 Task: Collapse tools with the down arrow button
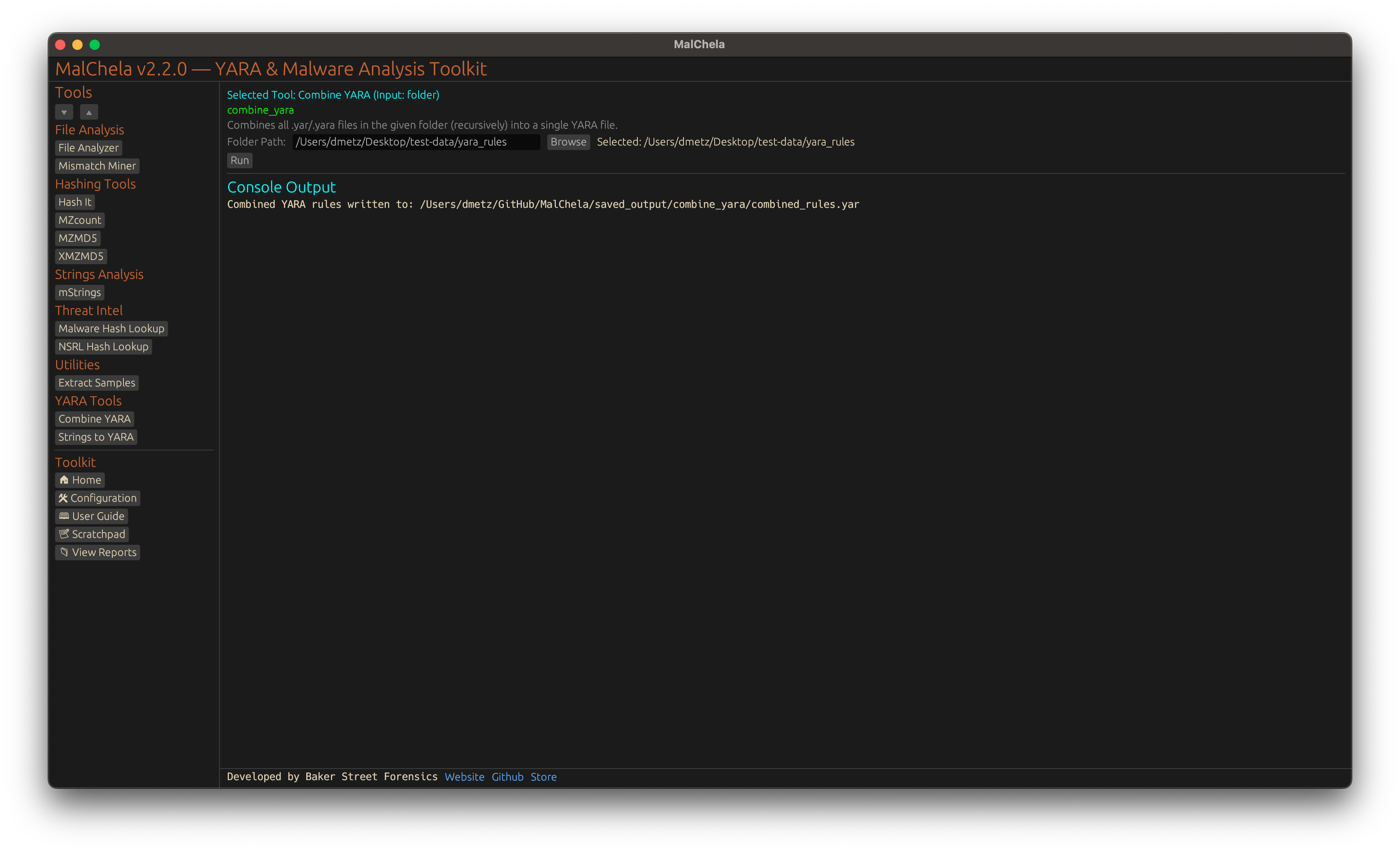click(64, 112)
